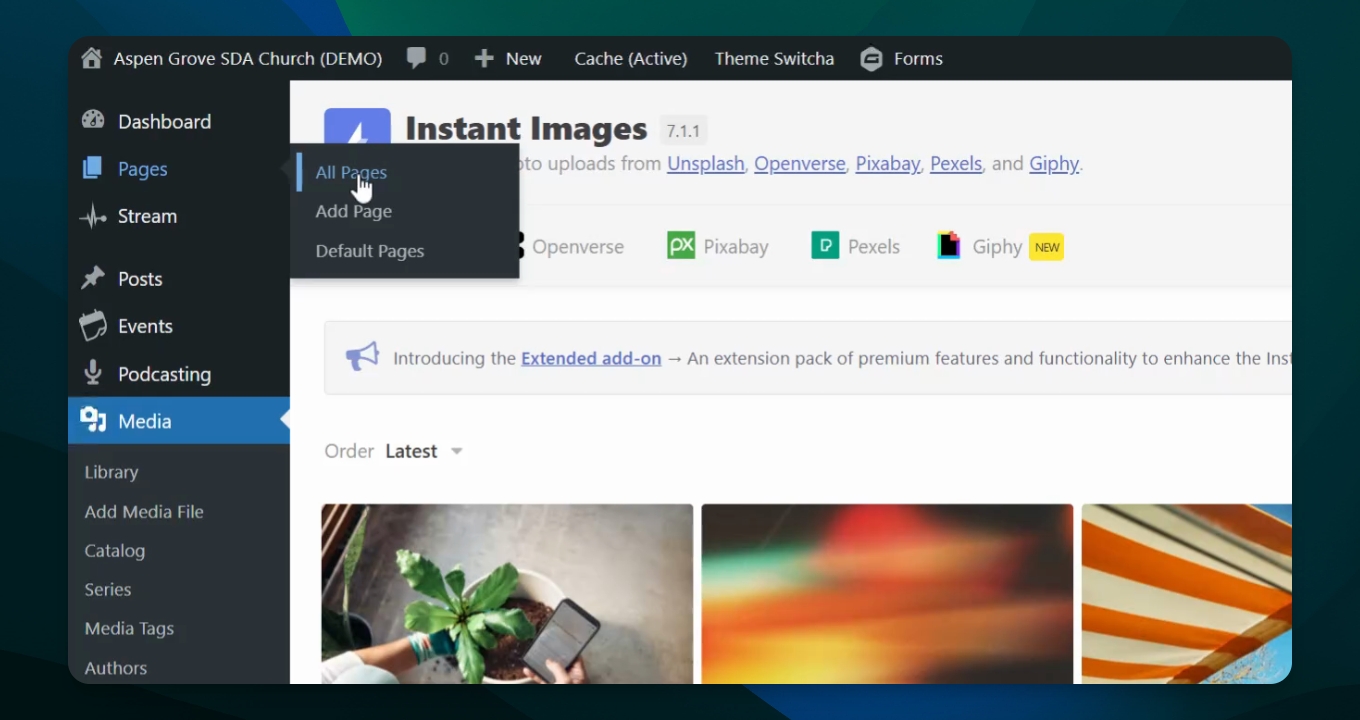Click the 7.1.1 version badge
1360x720 pixels.
684,130
